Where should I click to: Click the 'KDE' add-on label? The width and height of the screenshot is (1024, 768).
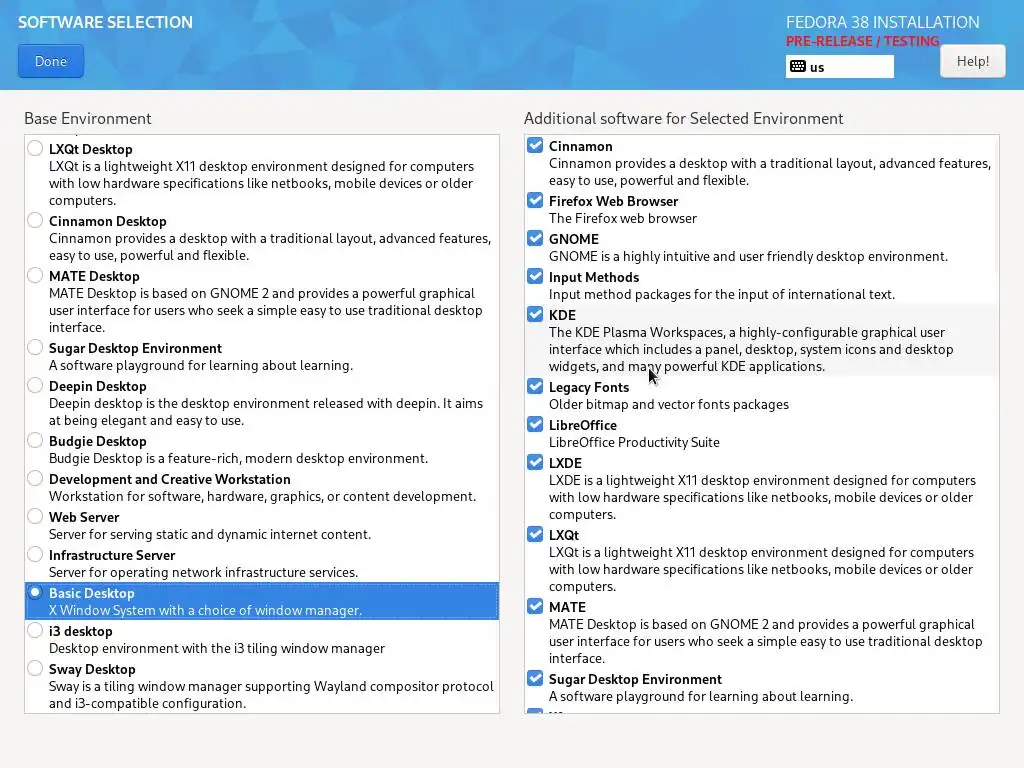coord(562,315)
